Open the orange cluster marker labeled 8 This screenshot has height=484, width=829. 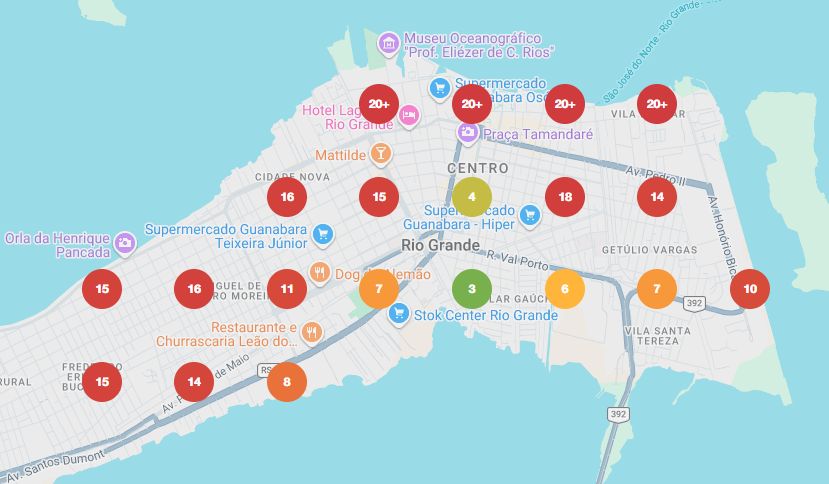tap(287, 382)
